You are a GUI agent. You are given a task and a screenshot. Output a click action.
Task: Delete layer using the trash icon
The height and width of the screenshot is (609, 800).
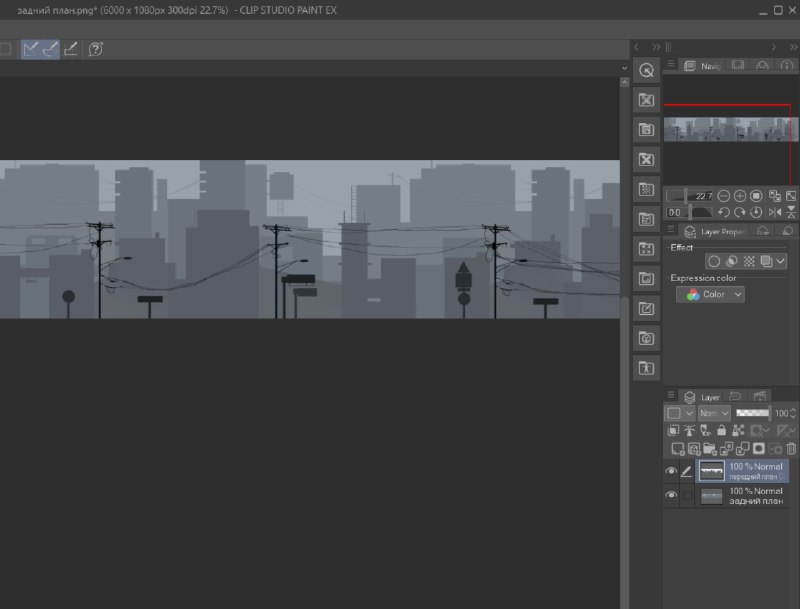791,448
